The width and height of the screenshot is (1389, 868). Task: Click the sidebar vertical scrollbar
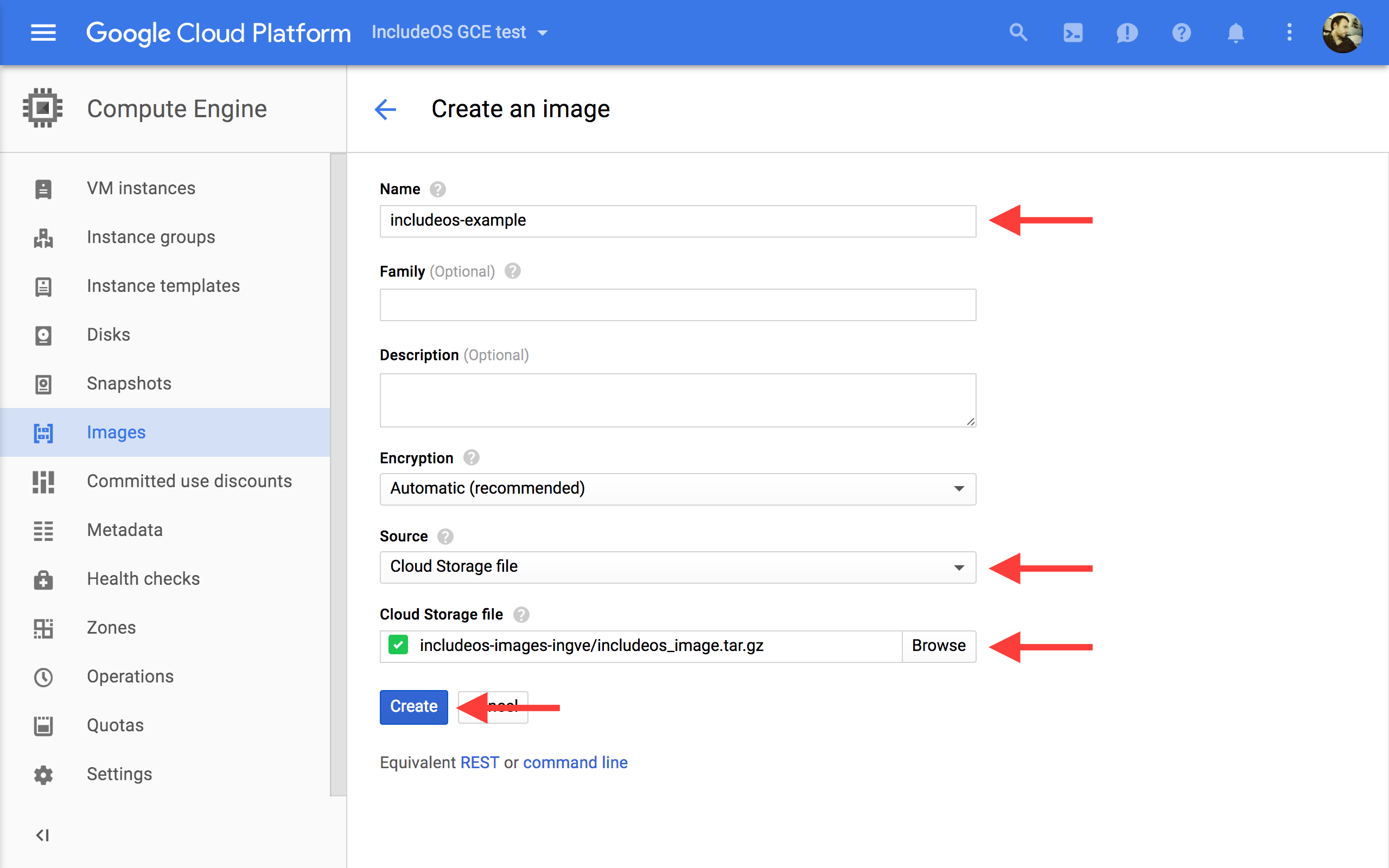pos(338,475)
